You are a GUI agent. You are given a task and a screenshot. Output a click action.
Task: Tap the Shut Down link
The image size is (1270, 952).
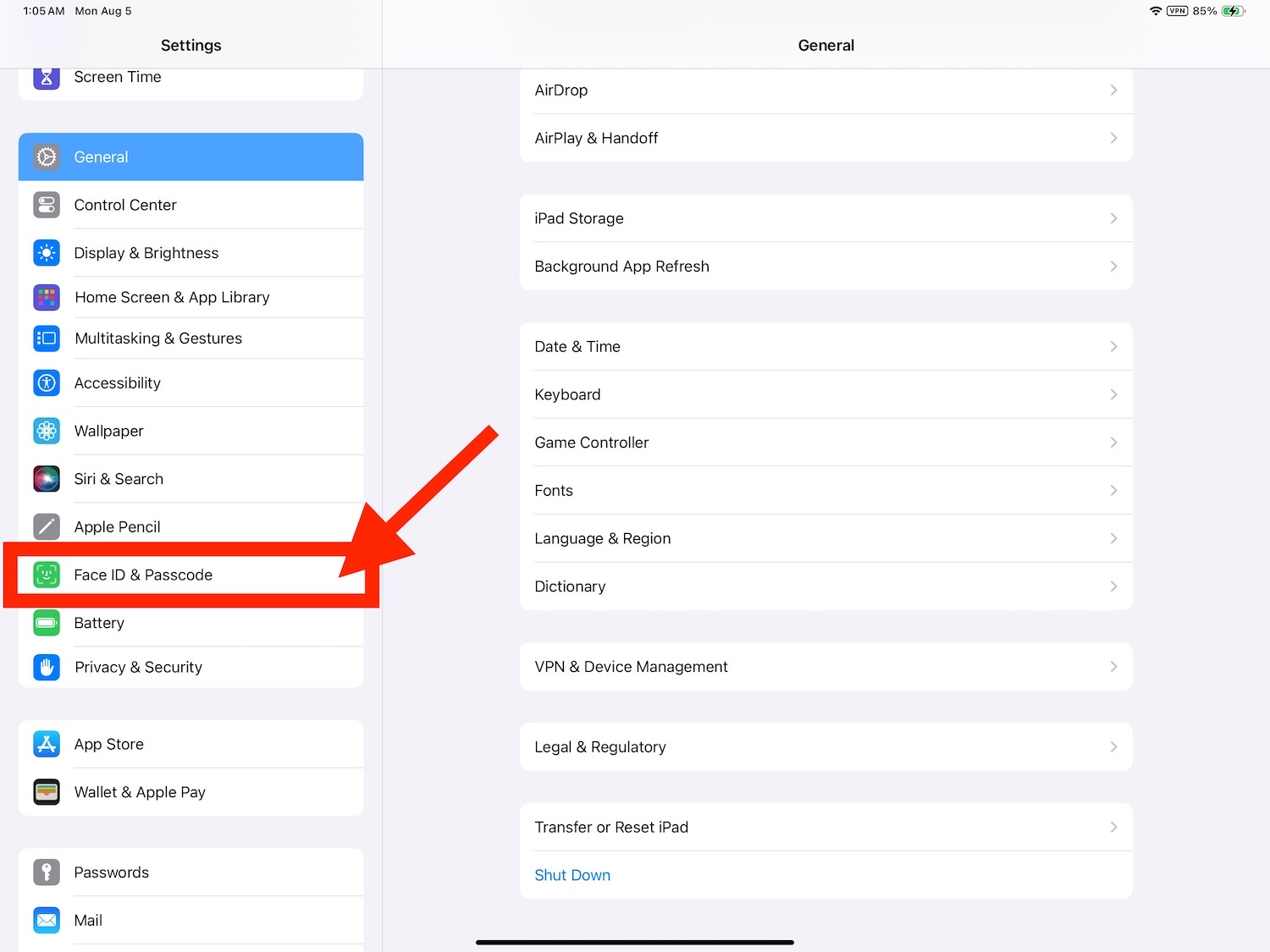click(x=572, y=875)
